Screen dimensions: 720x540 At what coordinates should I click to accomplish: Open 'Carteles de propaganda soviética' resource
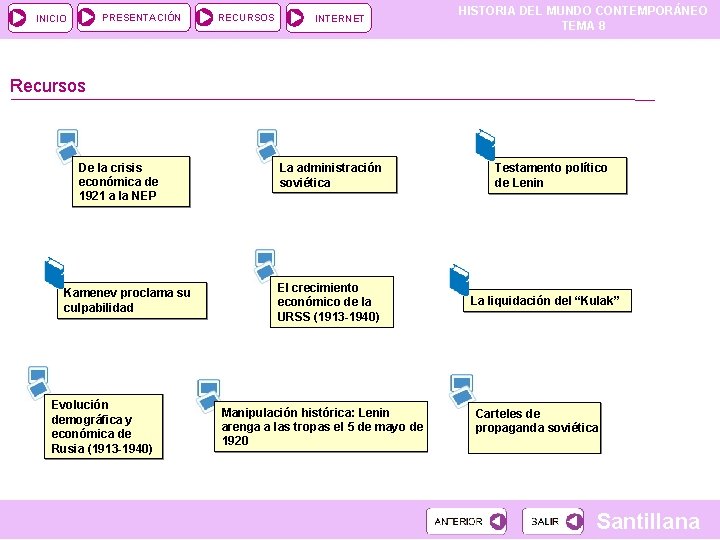click(534, 428)
